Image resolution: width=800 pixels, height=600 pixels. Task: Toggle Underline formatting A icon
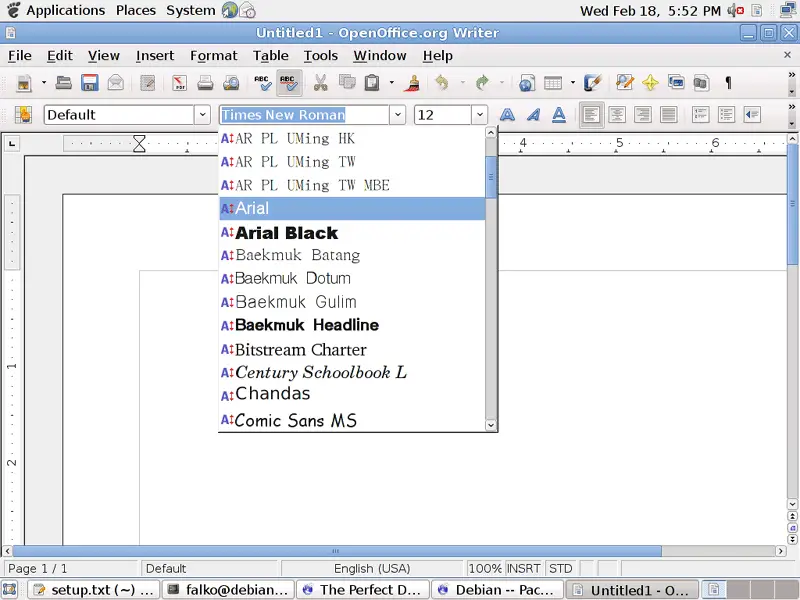point(559,115)
